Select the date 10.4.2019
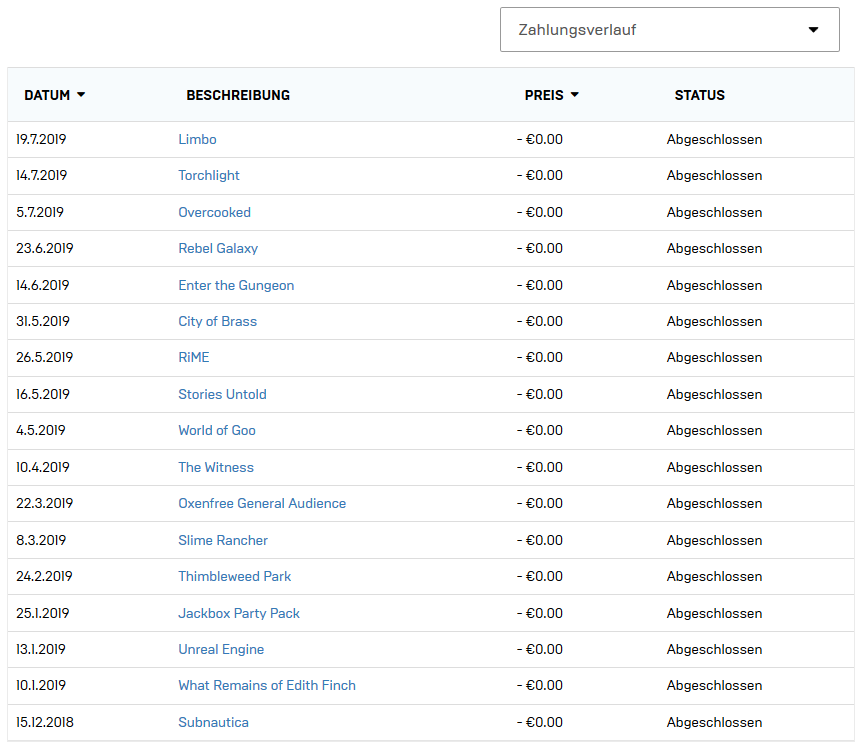 [x=43, y=468]
